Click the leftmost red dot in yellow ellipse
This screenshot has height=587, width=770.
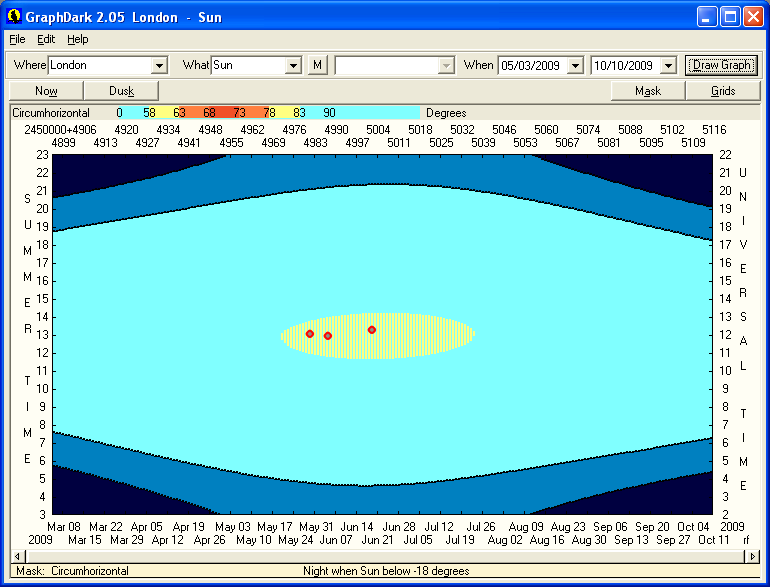pos(310,334)
